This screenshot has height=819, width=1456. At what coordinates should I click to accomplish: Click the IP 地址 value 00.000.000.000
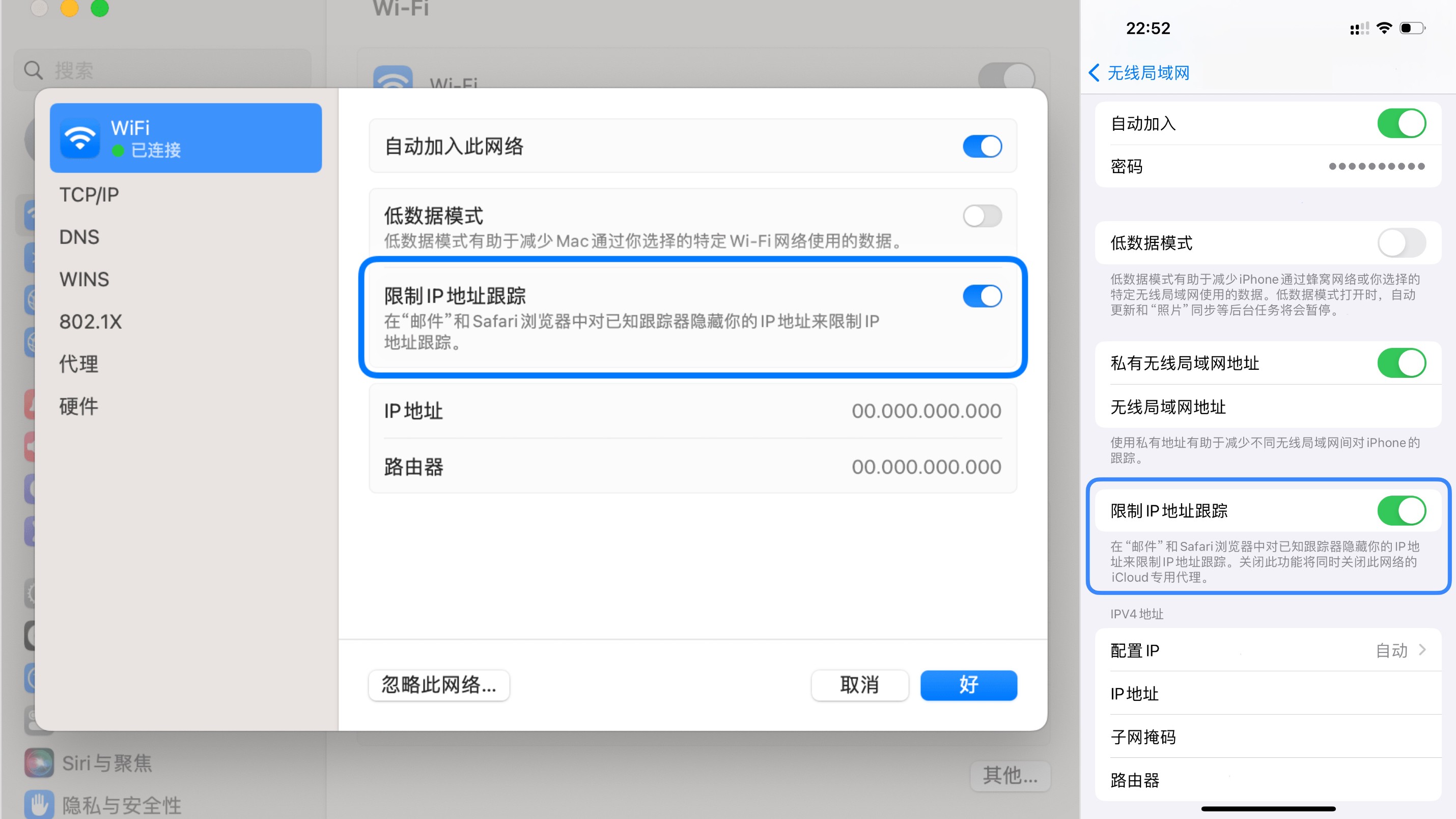pyautogui.click(x=927, y=411)
